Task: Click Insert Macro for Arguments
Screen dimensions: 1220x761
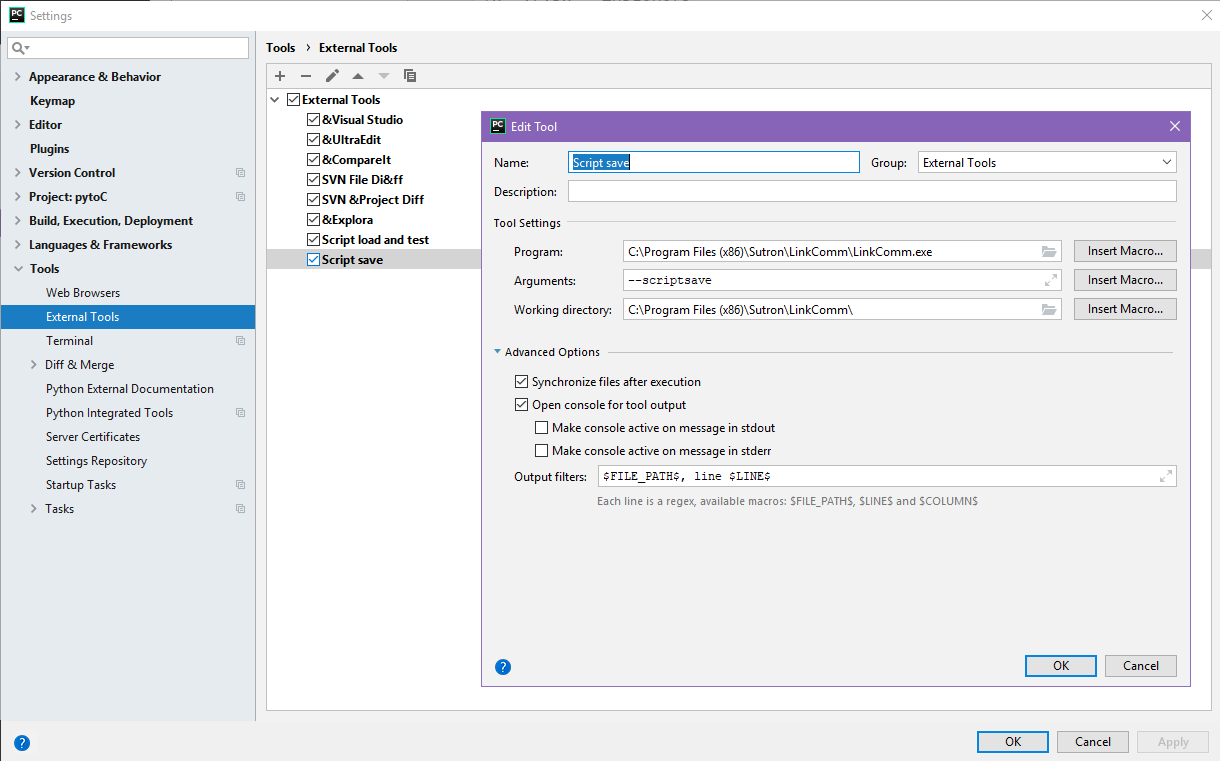Action: coord(1125,280)
